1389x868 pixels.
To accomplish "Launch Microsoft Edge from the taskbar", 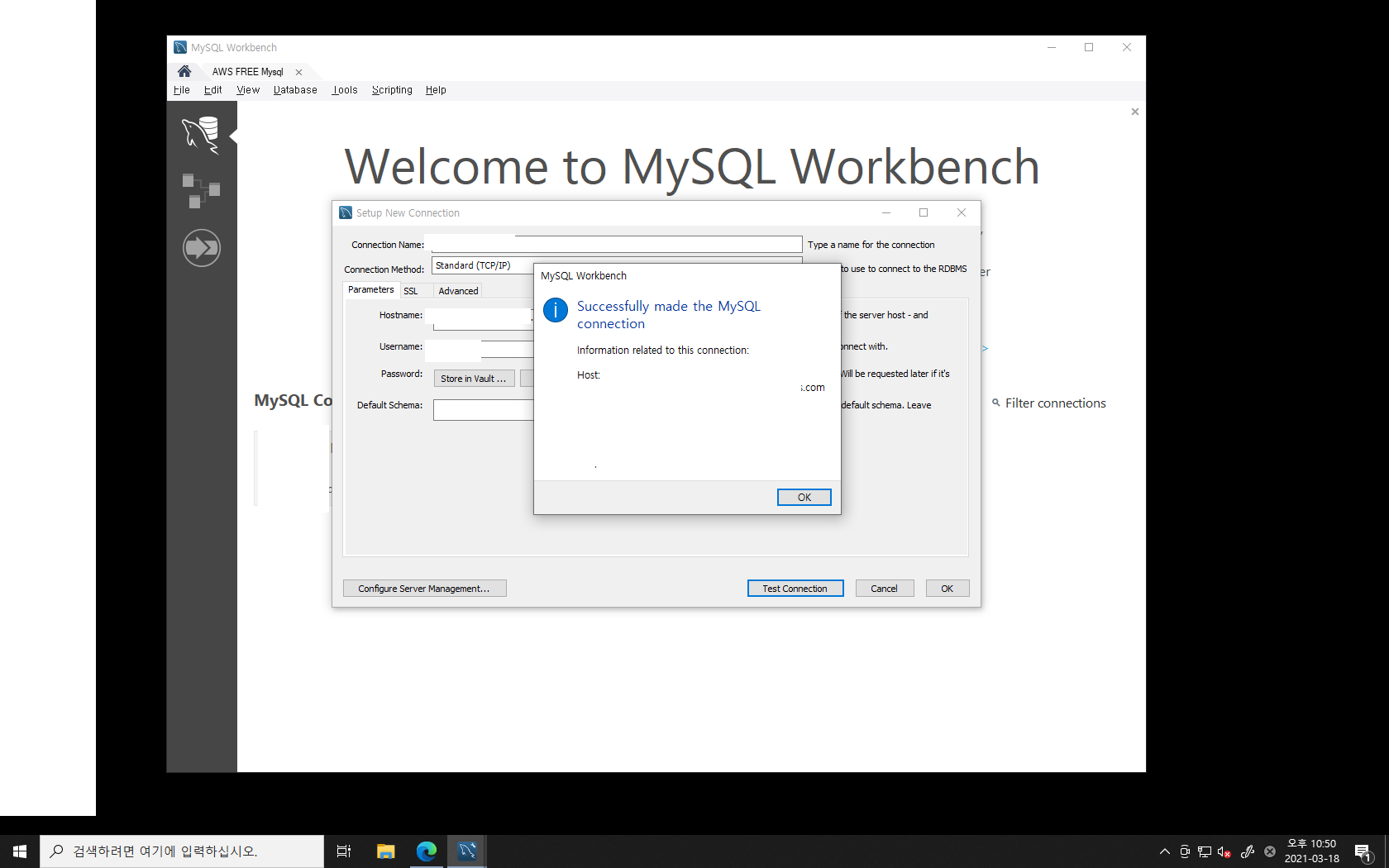I will tap(427, 851).
